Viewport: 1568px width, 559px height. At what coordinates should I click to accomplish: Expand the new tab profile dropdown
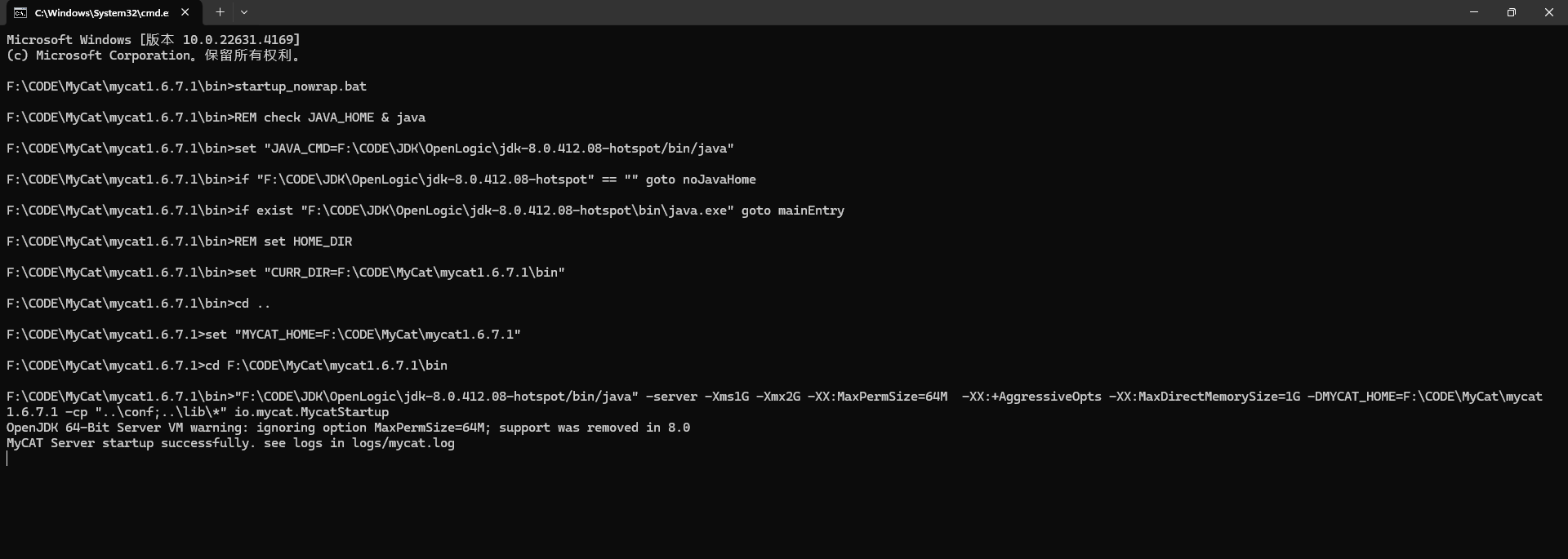tap(244, 12)
